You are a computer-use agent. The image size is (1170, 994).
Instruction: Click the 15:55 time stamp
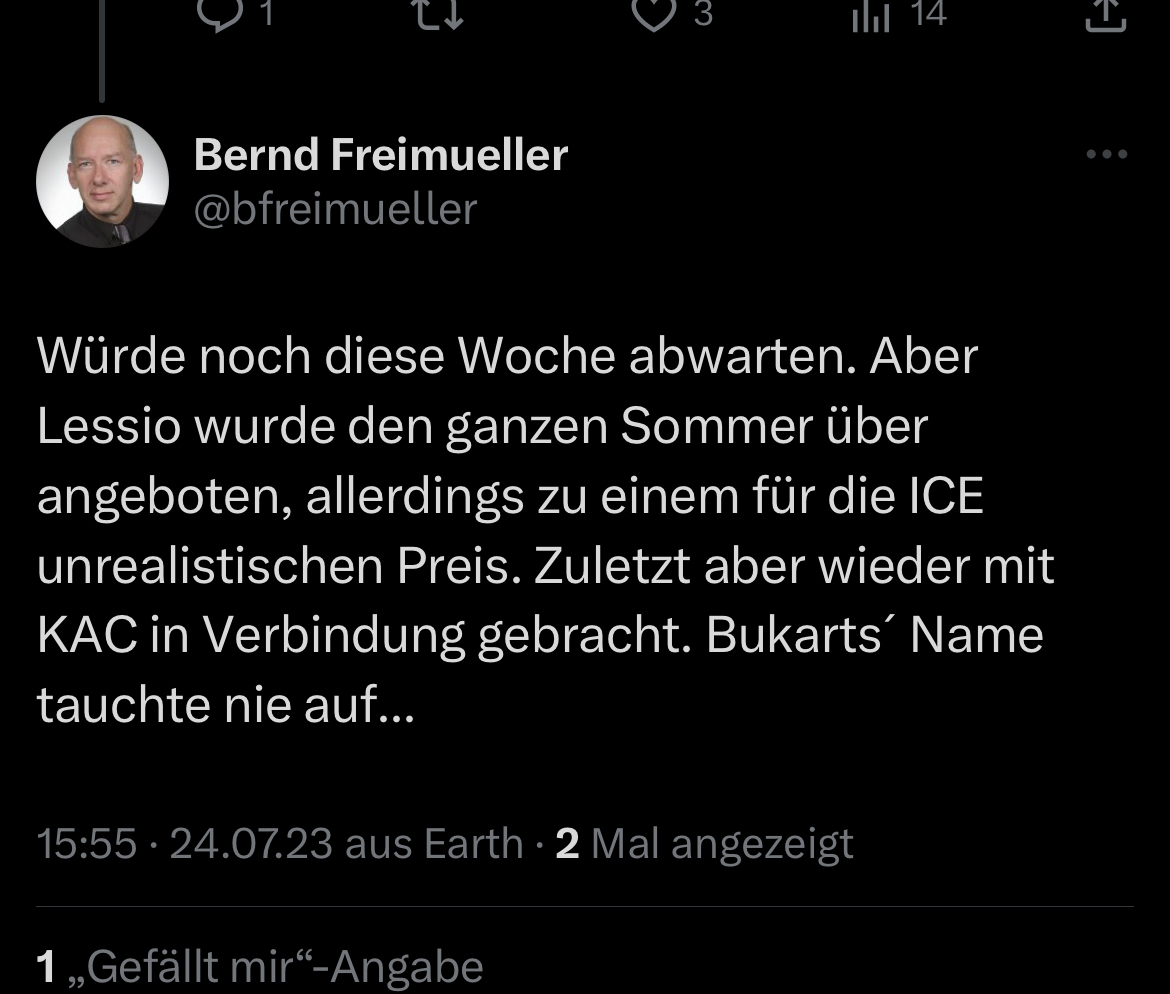(x=86, y=844)
